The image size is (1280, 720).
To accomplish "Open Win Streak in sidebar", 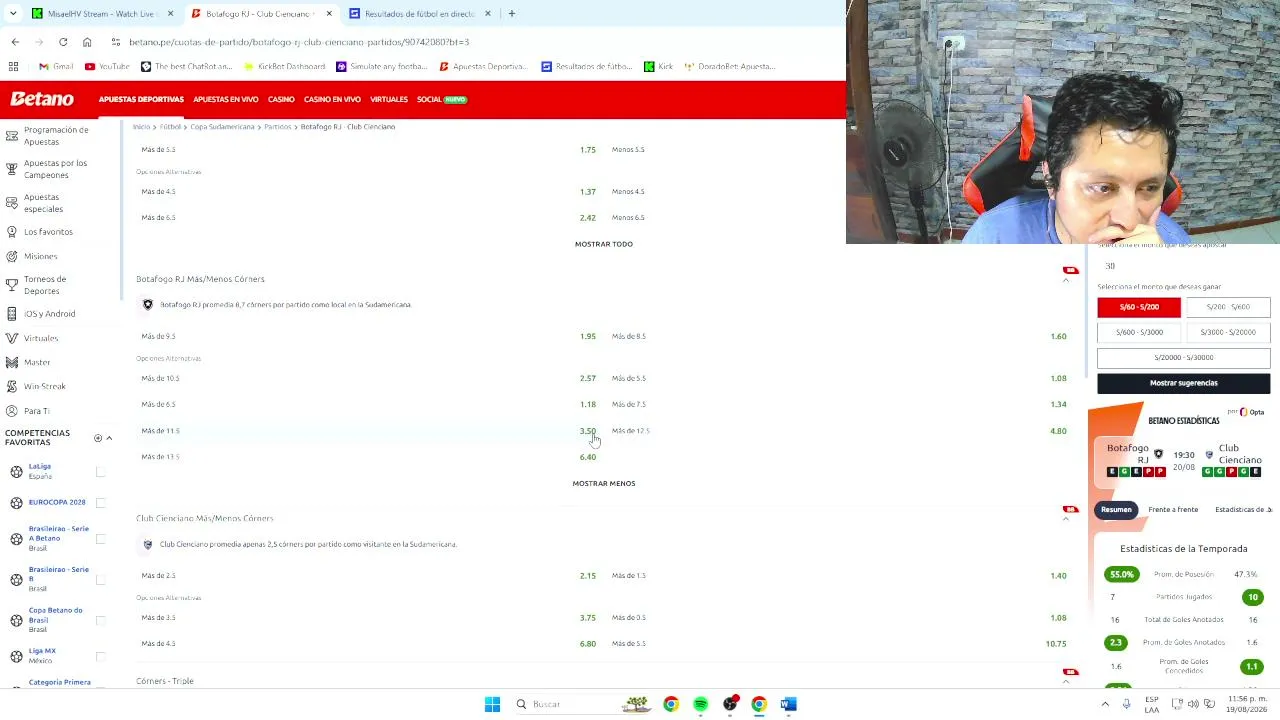I will point(45,386).
